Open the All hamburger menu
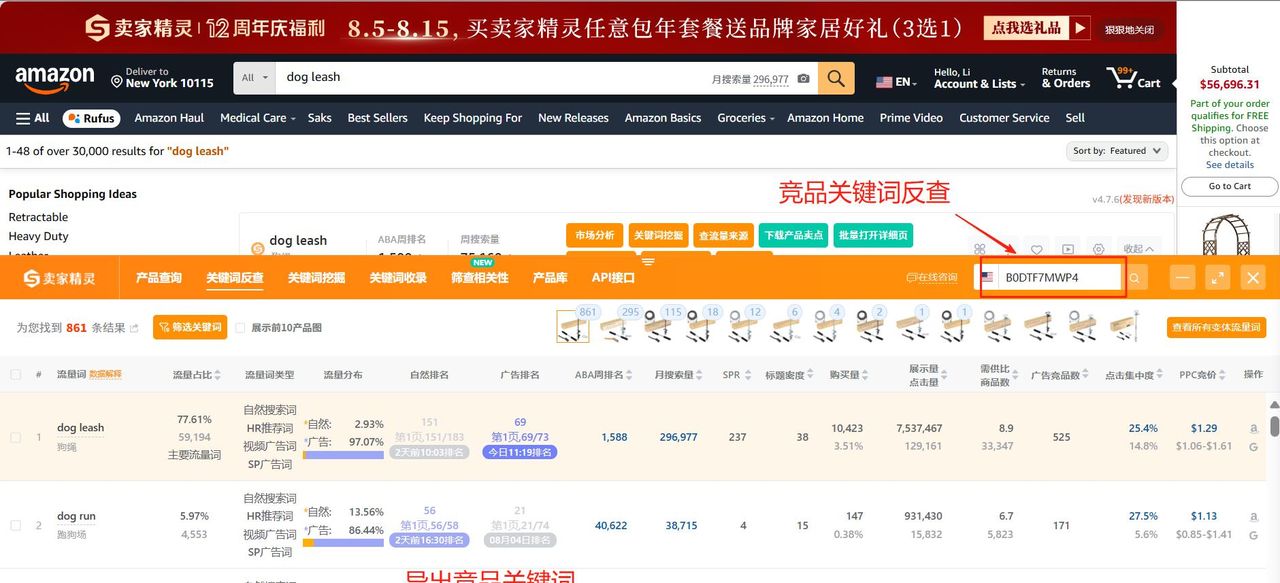The height and width of the screenshot is (583, 1280). click(x=32, y=118)
